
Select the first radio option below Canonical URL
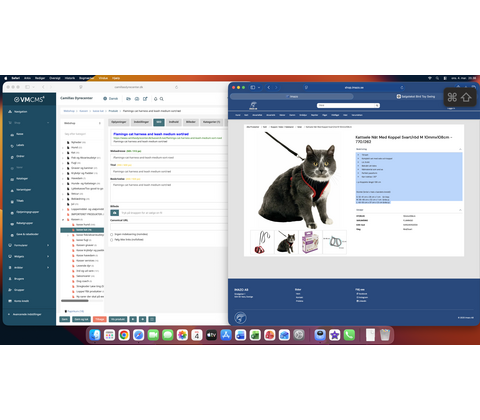[112, 234]
